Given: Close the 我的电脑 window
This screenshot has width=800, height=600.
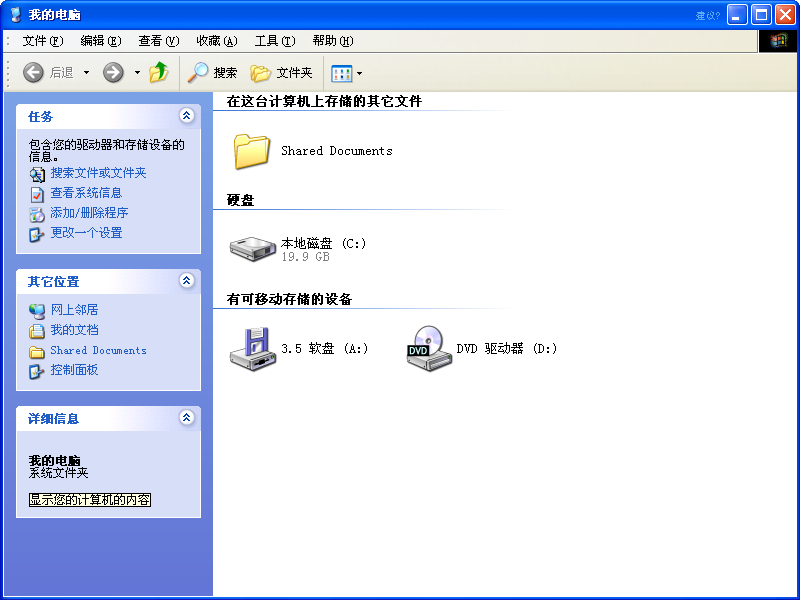Looking at the screenshot, I should 785,15.
